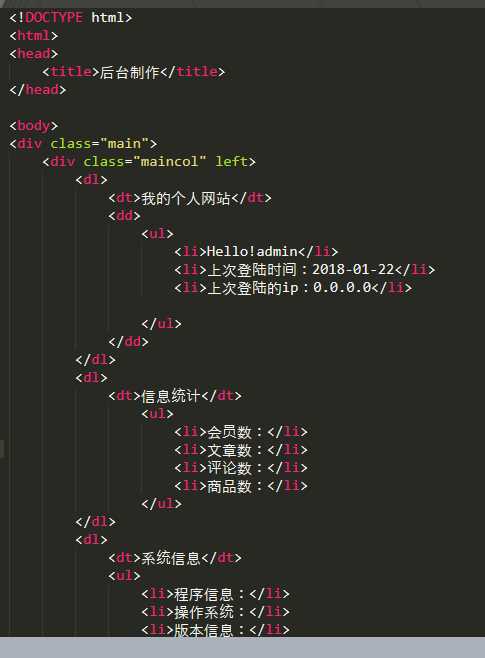Click the 商品数 list item line
485x658 pixels.
click(x=241, y=486)
